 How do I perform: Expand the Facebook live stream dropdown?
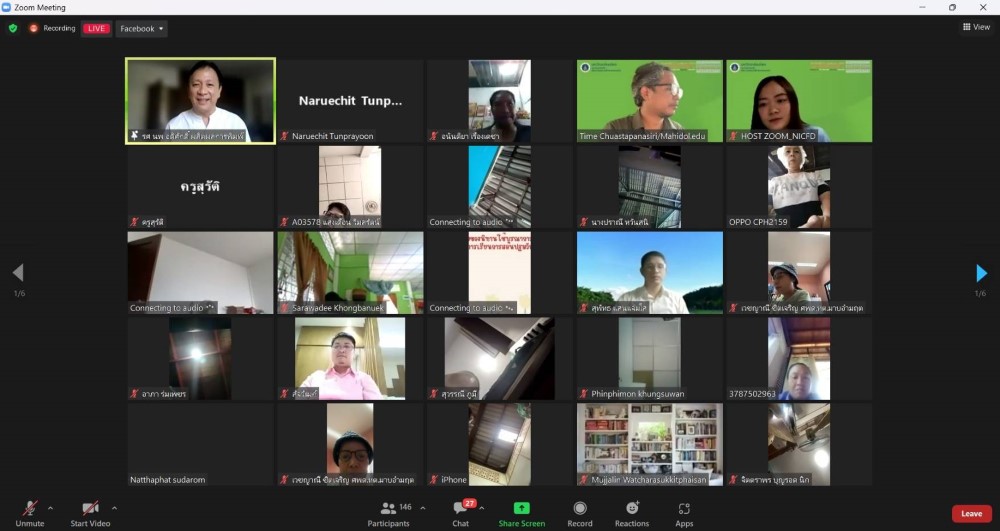point(142,28)
